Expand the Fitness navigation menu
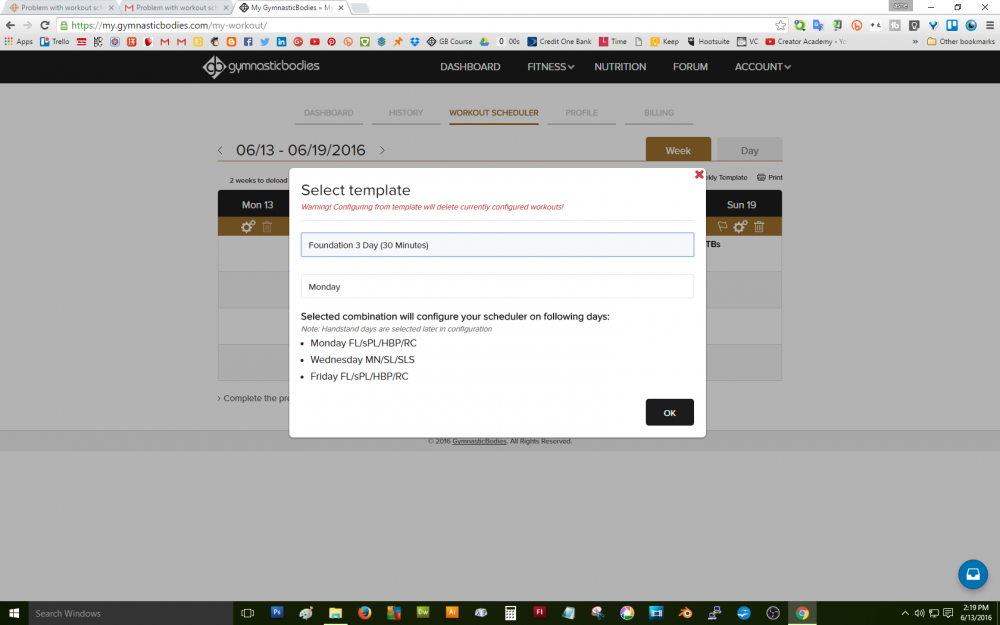The height and width of the screenshot is (625, 1000). tap(550, 67)
